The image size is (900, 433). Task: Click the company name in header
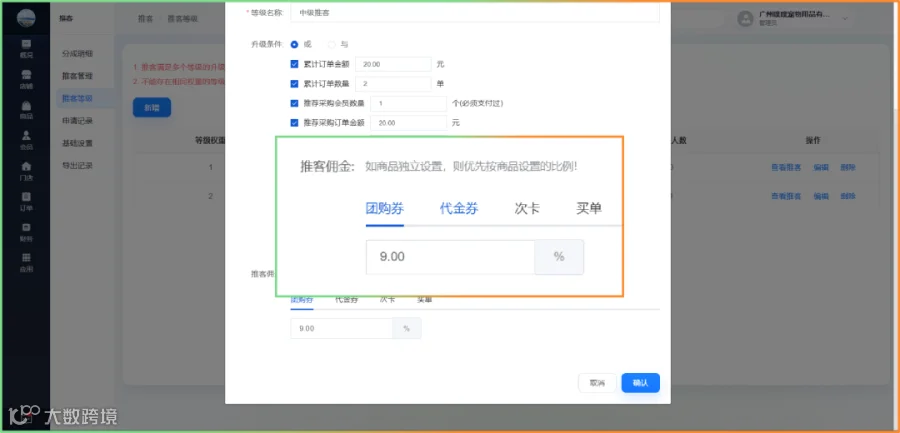794,14
